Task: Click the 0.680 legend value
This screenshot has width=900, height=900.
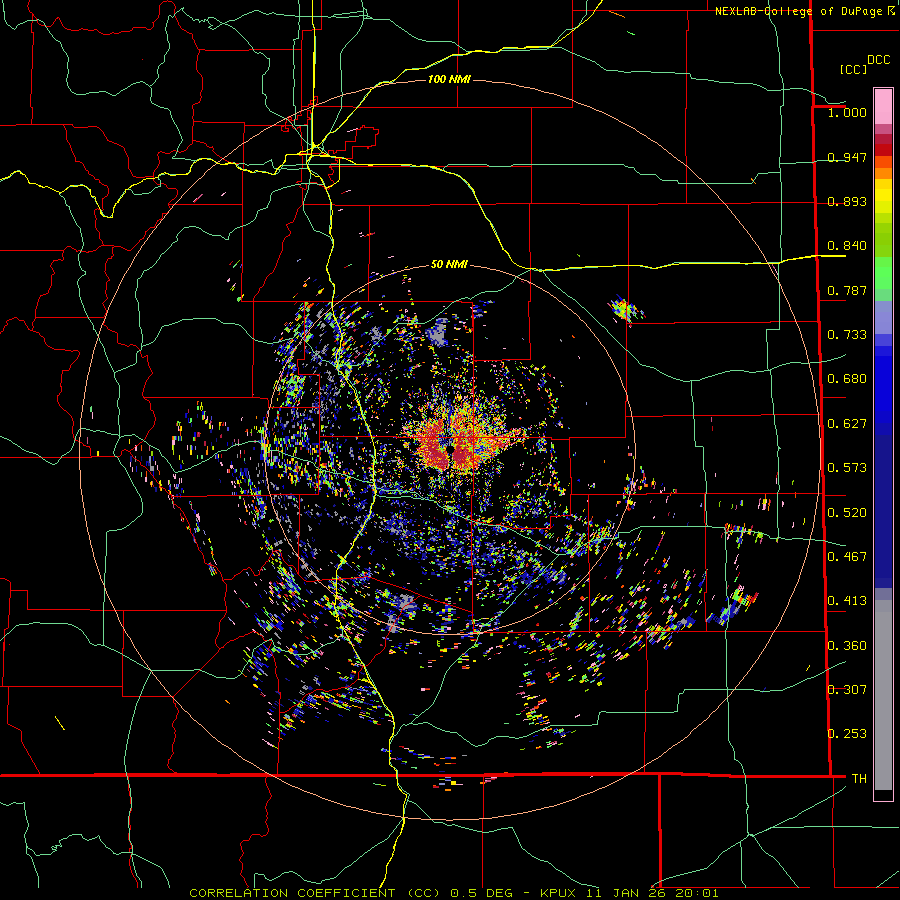Action: click(x=847, y=379)
